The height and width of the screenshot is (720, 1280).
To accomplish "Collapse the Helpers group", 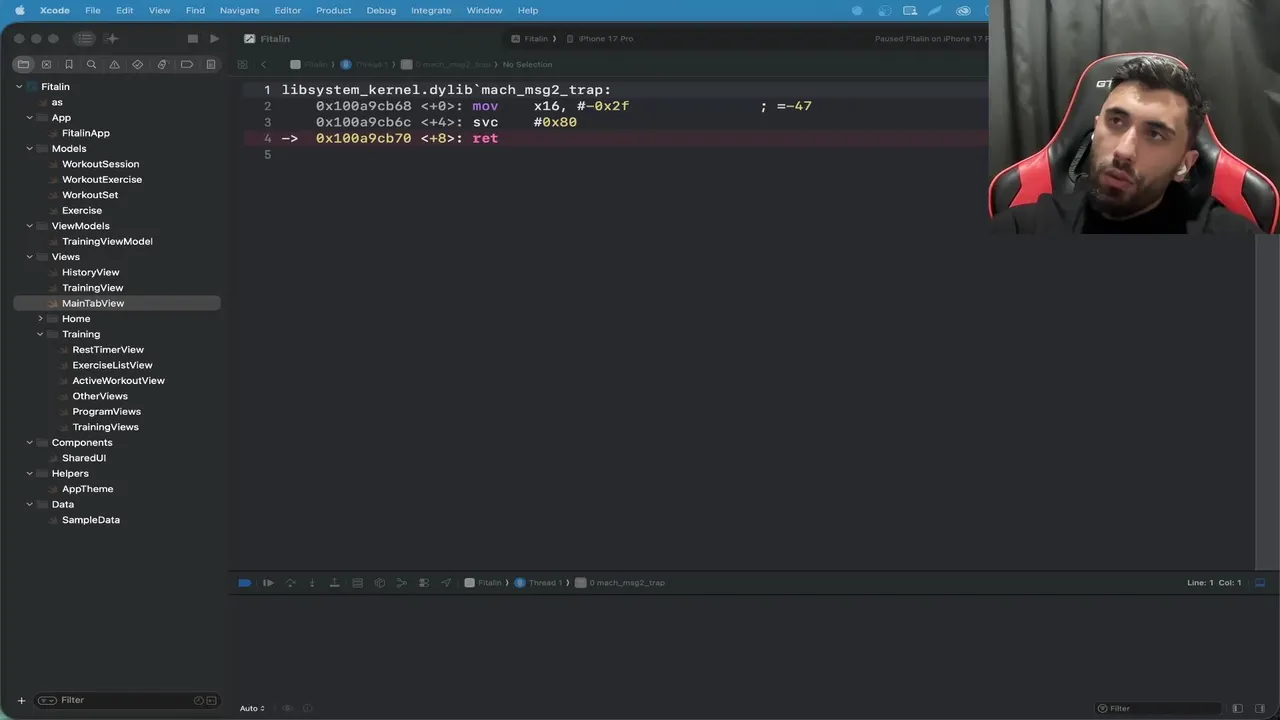I will (x=29, y=474).
